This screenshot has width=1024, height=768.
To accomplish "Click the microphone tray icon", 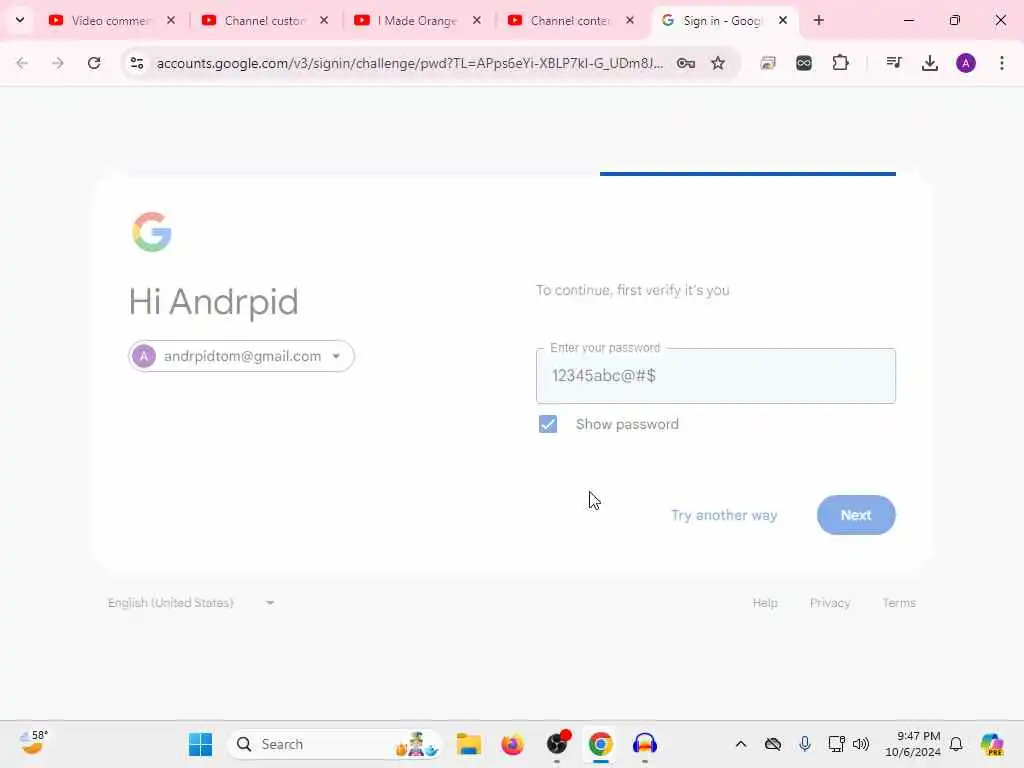I will point(805,744).
